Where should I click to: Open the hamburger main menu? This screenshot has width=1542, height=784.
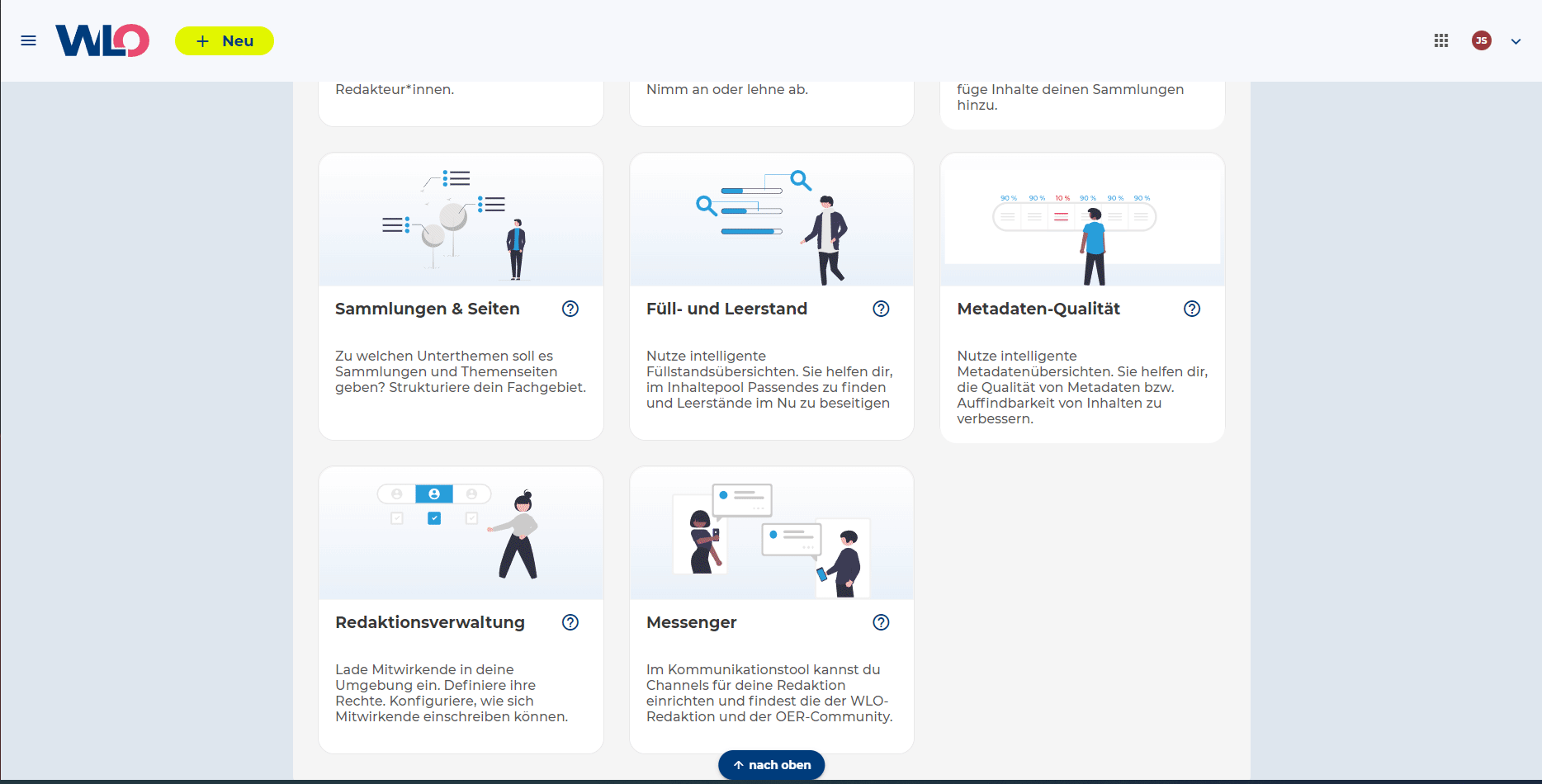pyautogui.click(x=28, y=40)
